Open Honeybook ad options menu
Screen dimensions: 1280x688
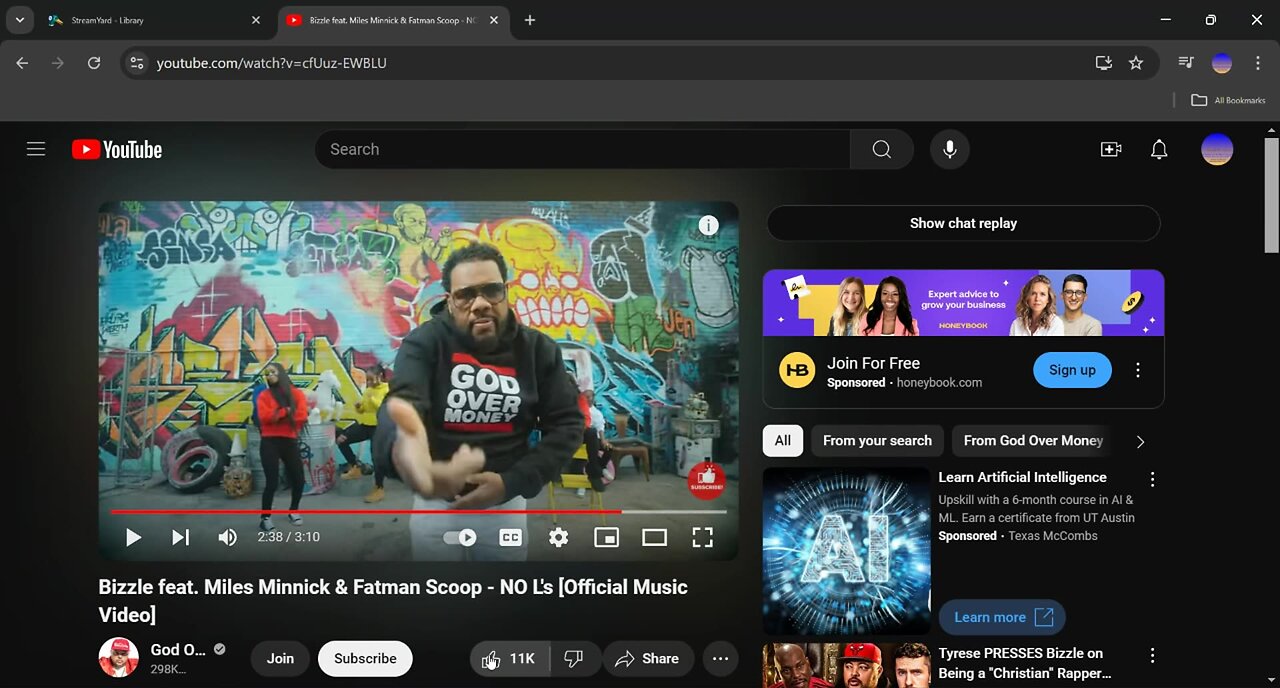pyautogui.click(x=1138, y=370)
